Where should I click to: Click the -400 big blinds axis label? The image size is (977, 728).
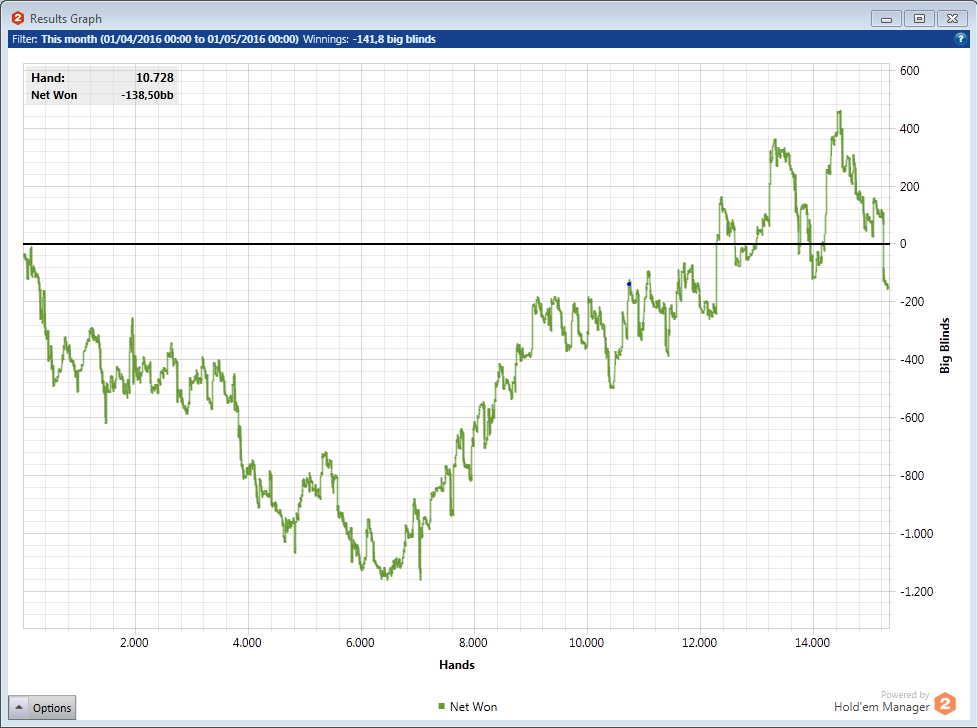[912, 360]
